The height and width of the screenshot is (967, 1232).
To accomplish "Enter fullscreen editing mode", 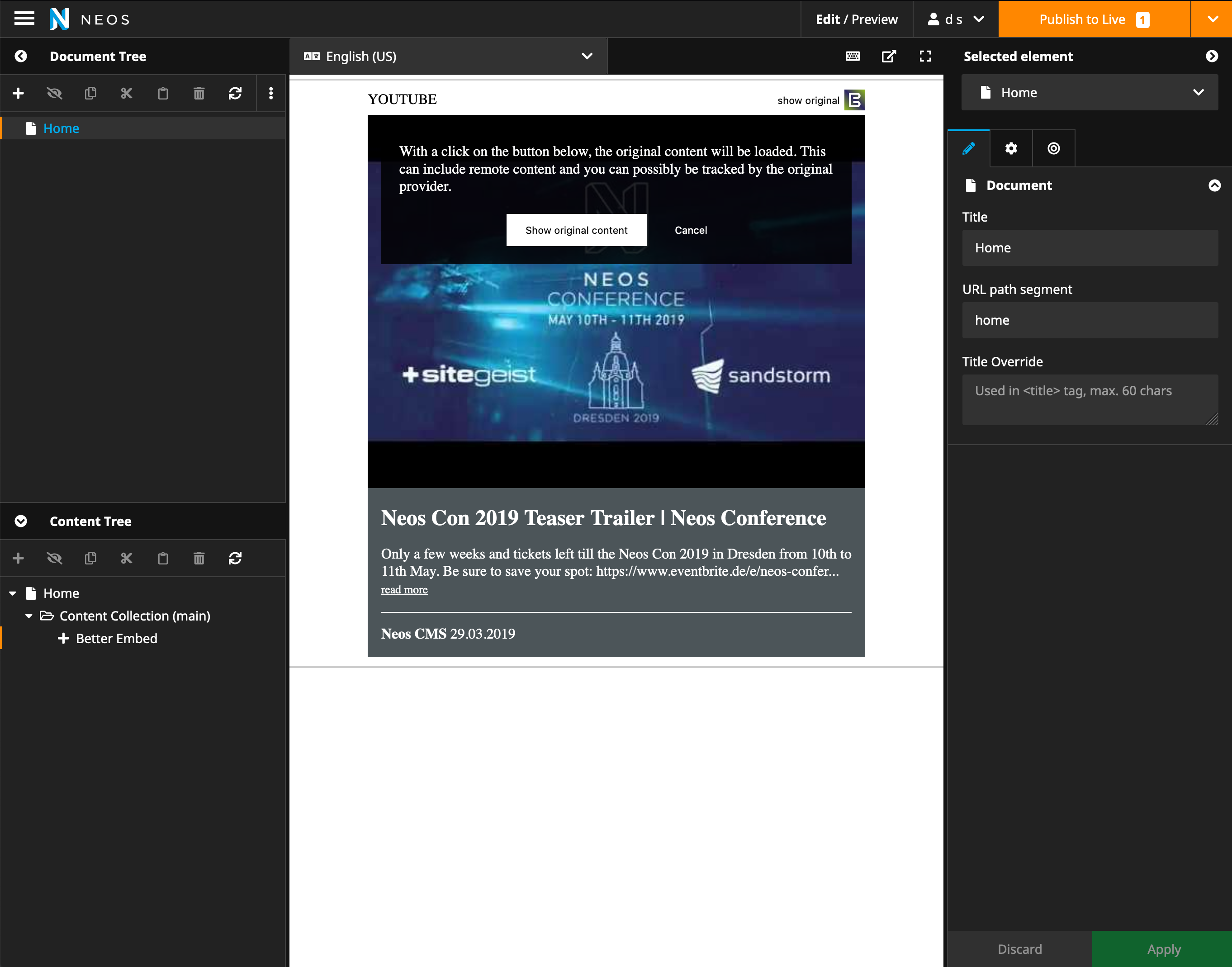I will pos(925,56).
